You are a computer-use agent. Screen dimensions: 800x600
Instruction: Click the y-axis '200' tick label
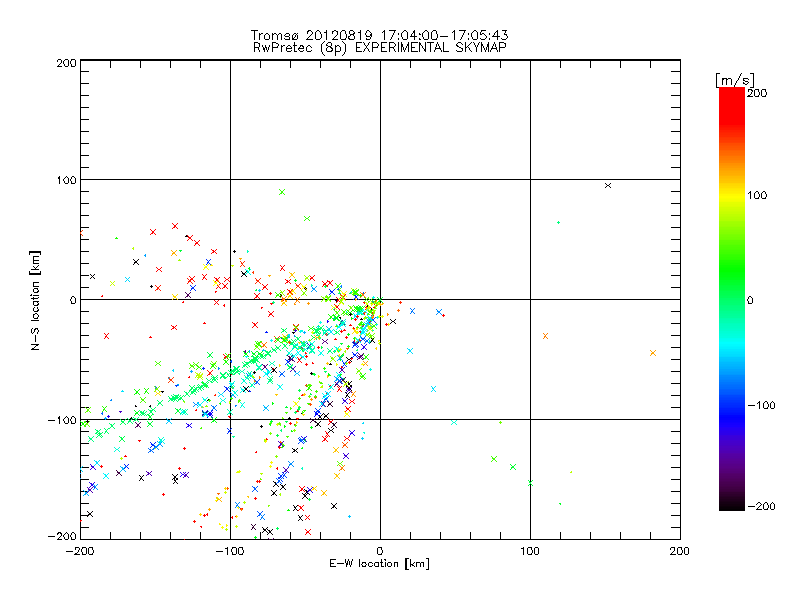click(66, 63)
